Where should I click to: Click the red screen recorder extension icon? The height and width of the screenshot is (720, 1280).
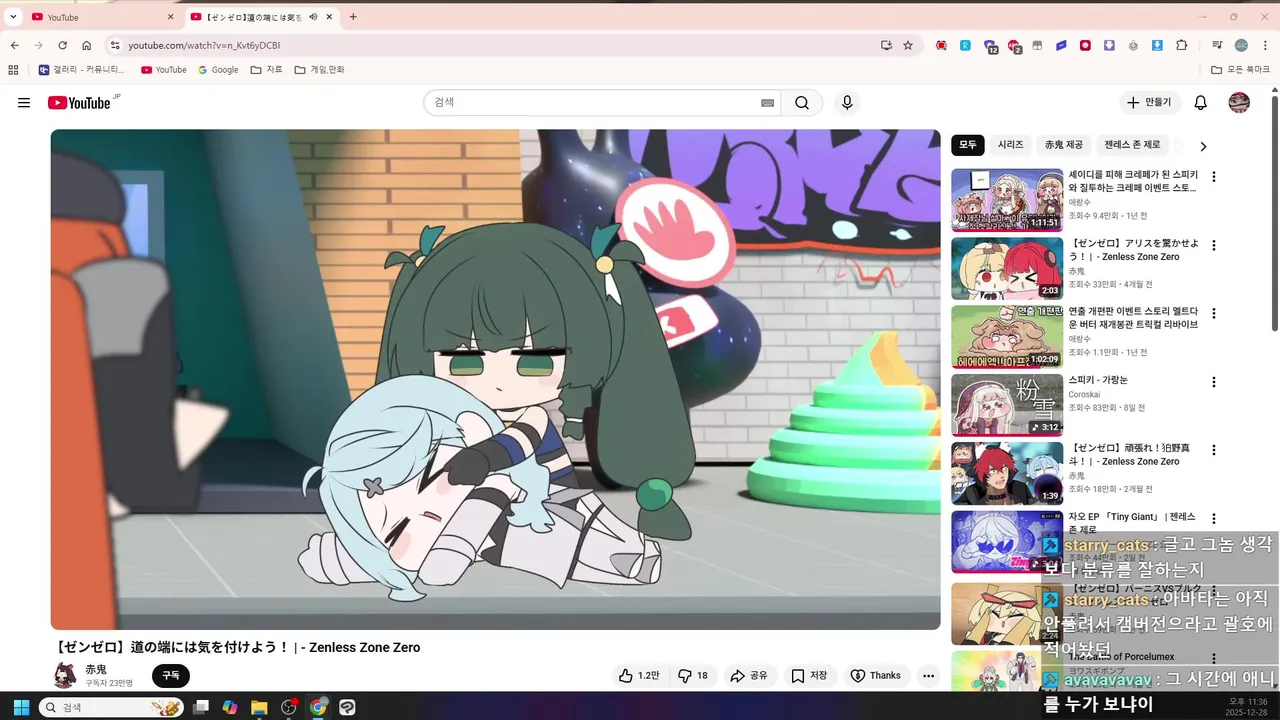click(1085, 45)
